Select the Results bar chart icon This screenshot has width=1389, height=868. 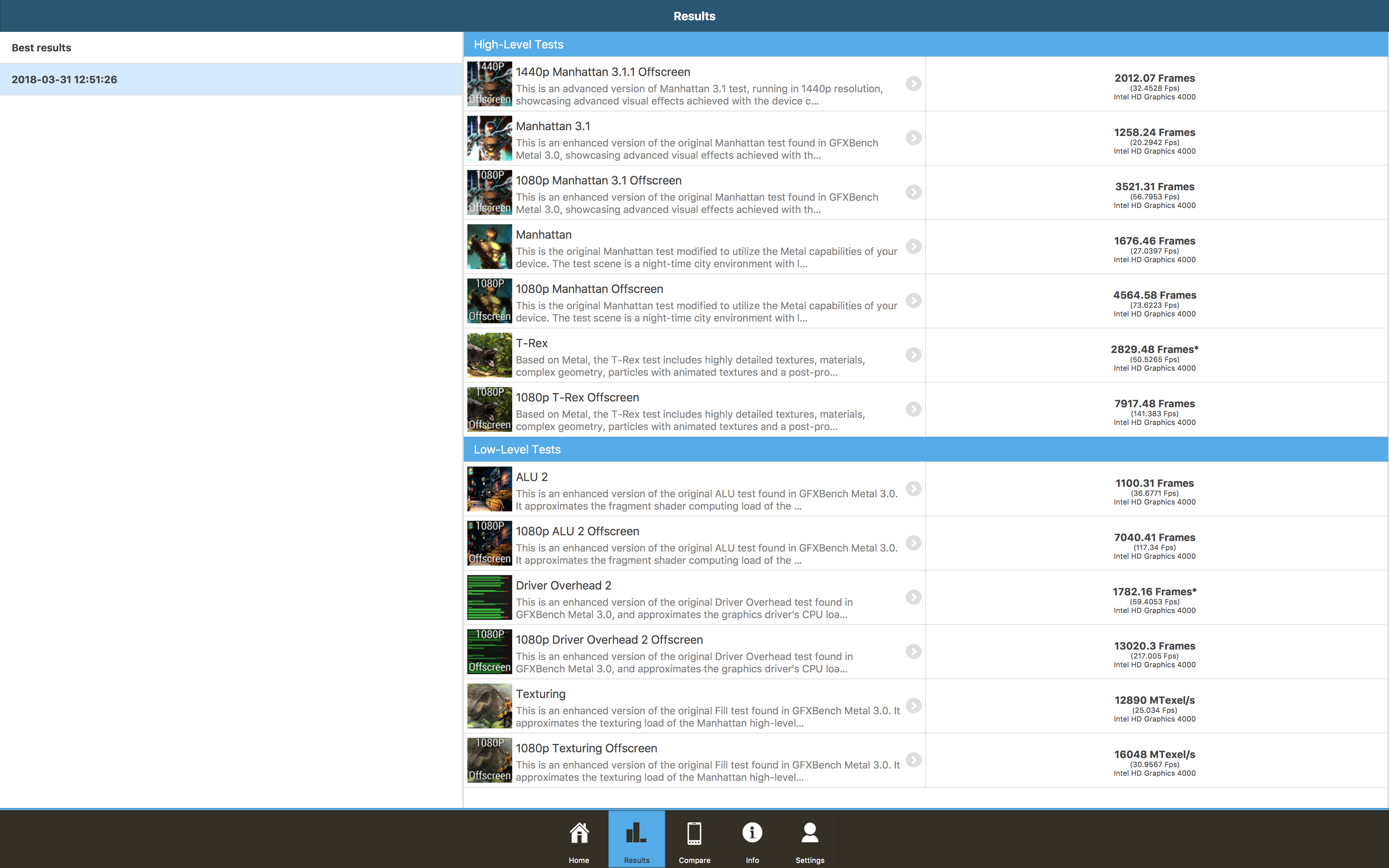[x=637, y=839]
